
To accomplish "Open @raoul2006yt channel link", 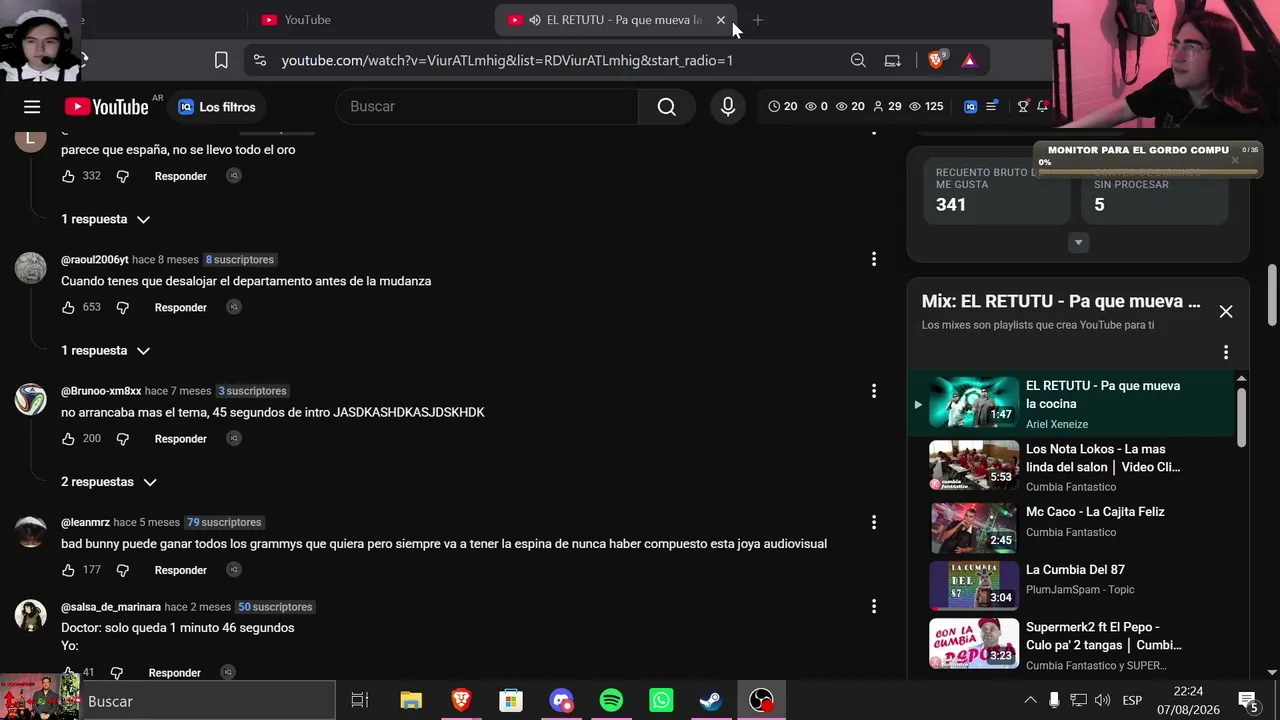I will [95, 260].
